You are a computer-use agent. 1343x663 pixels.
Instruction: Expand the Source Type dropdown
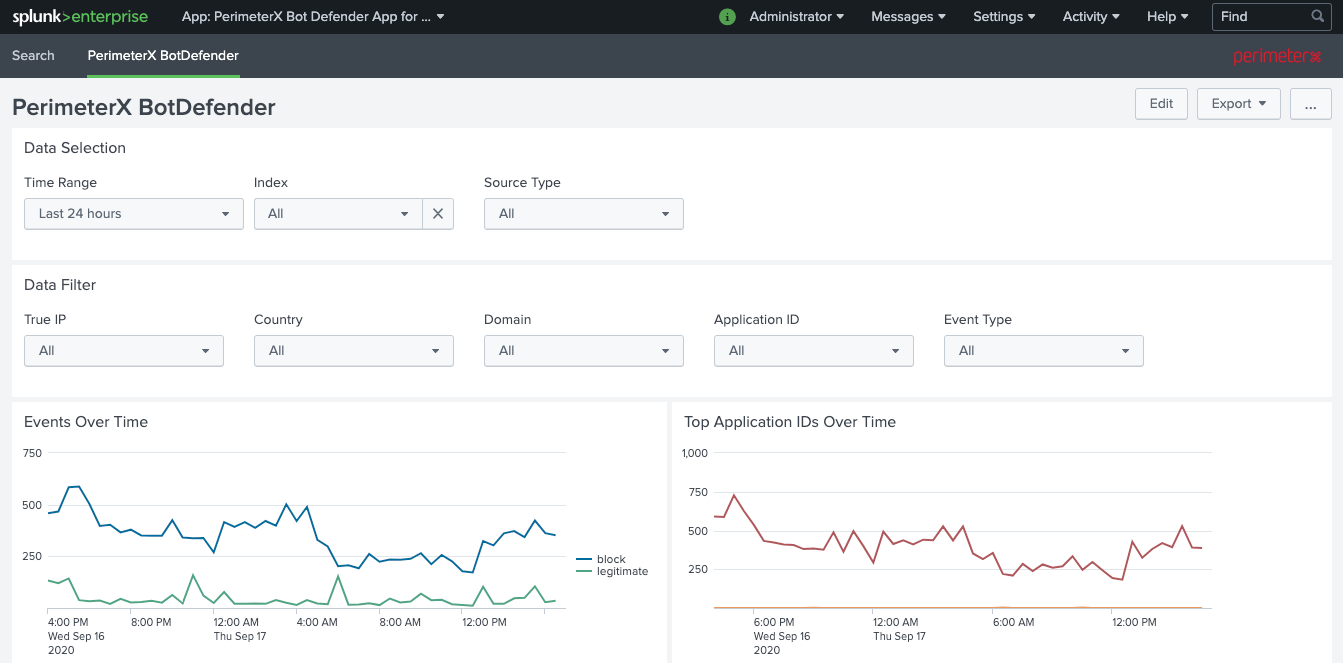(584, 214)
